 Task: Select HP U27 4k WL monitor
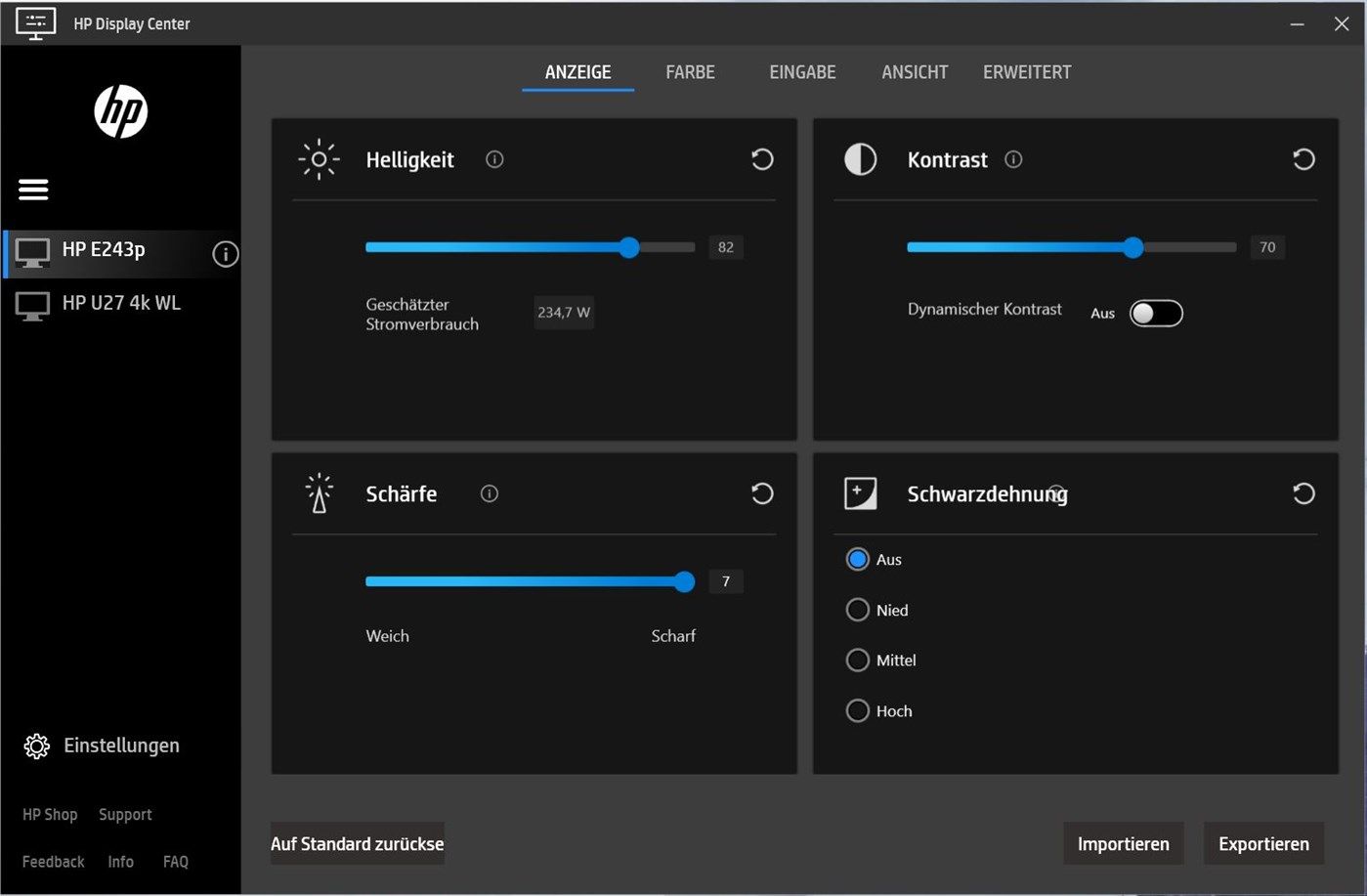[121, 305]
